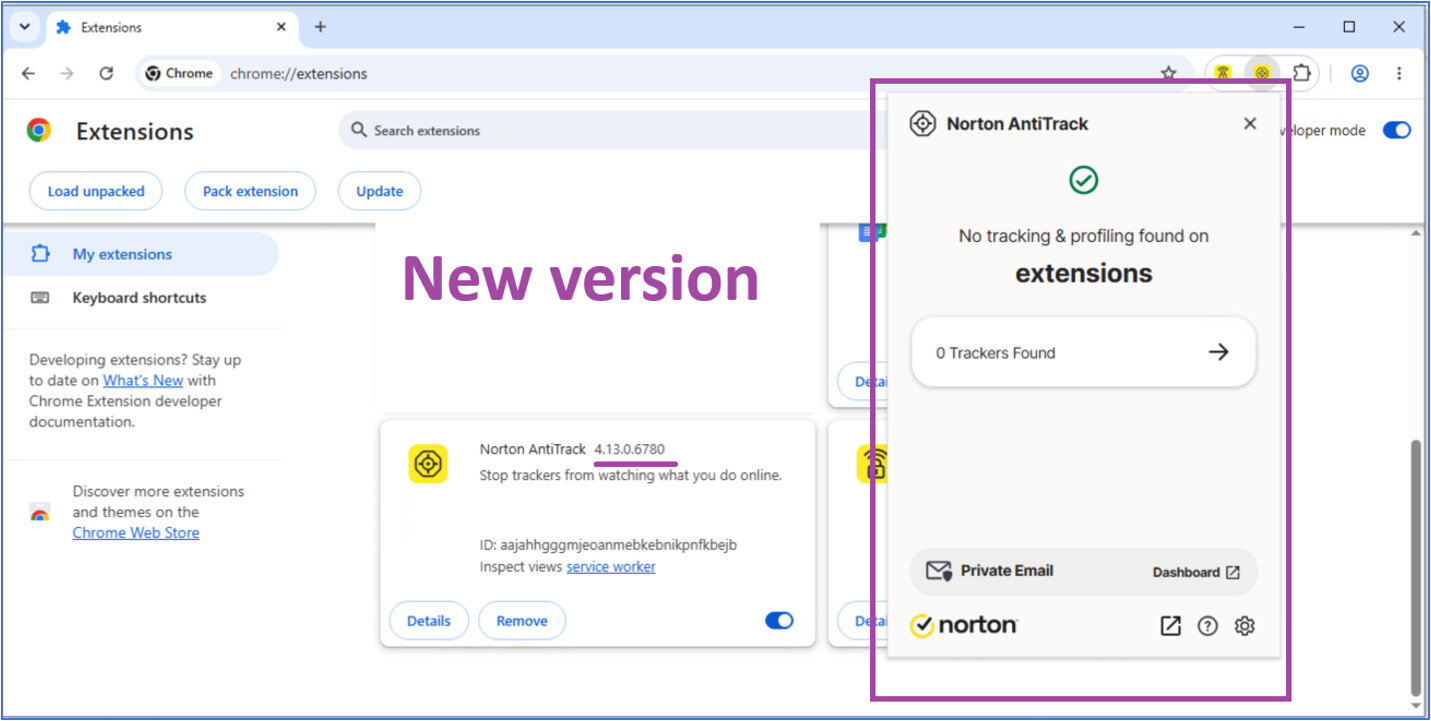Open Private Email in the popup
This screenshot has height=721, width=1431.
click(x=1007, y=571)
